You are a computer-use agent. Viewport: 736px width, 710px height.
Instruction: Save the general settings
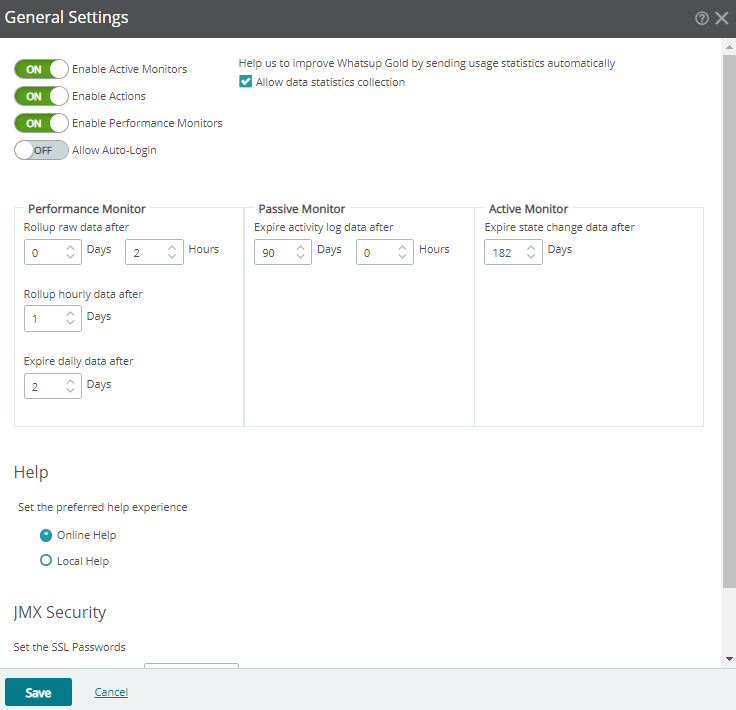(x=38, y=692)
